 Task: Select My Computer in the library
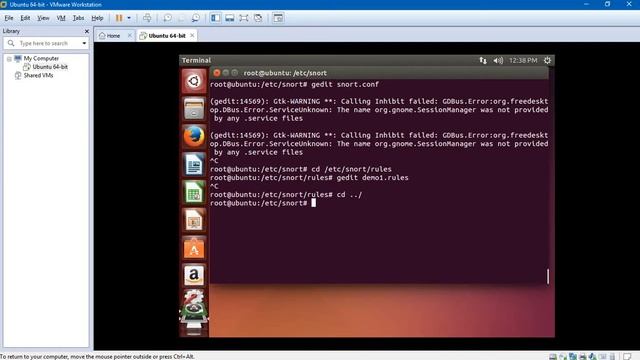41,58
